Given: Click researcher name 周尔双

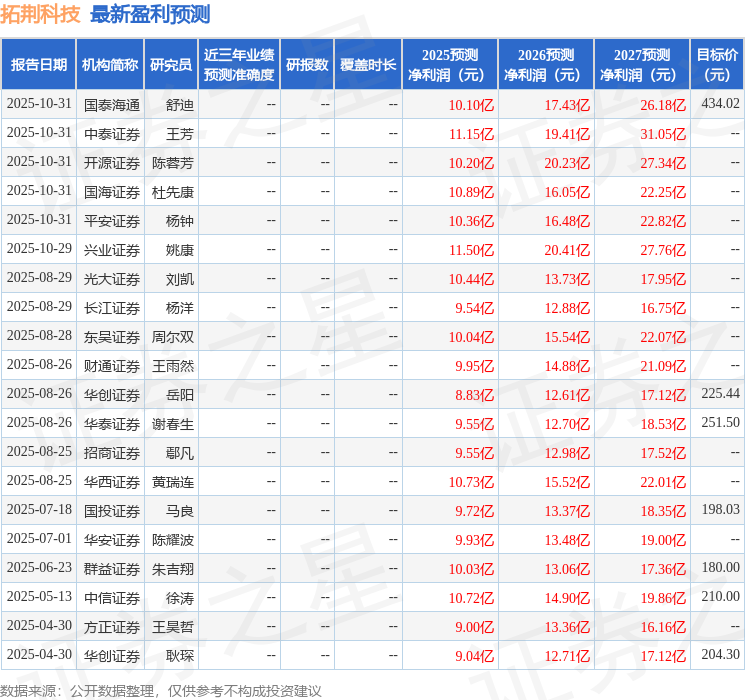Looking at the screenshot, I should (173, 337).
